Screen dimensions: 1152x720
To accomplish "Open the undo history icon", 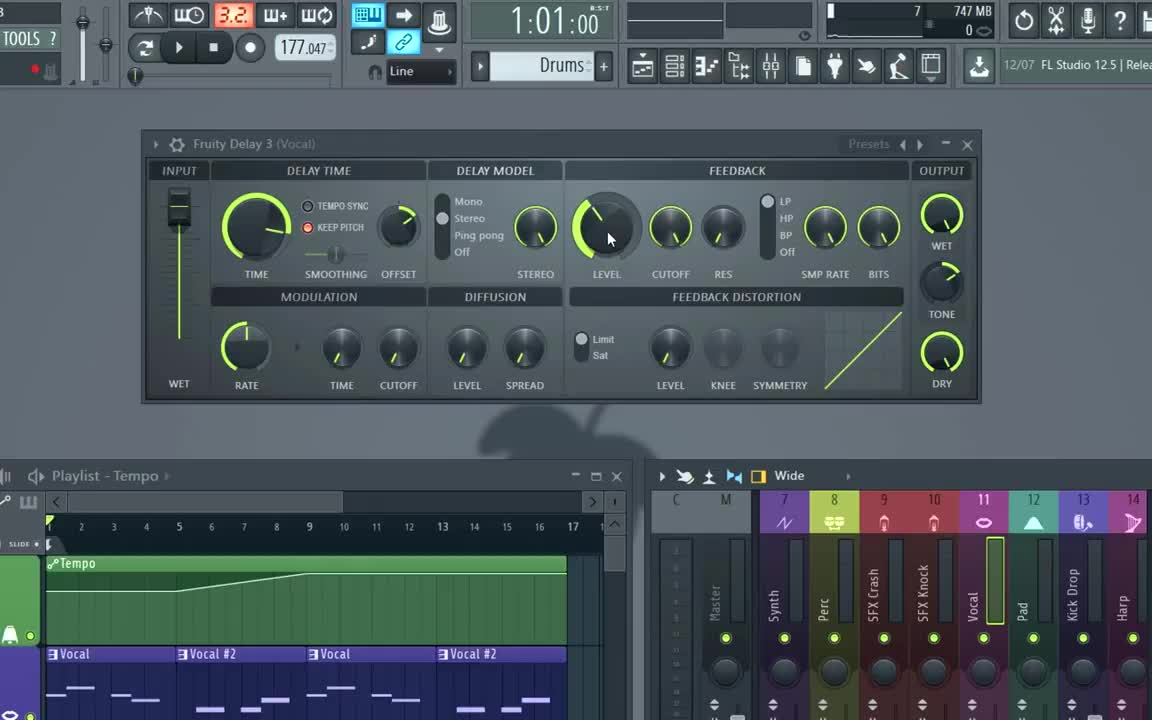I will (x=1023, y=21).
